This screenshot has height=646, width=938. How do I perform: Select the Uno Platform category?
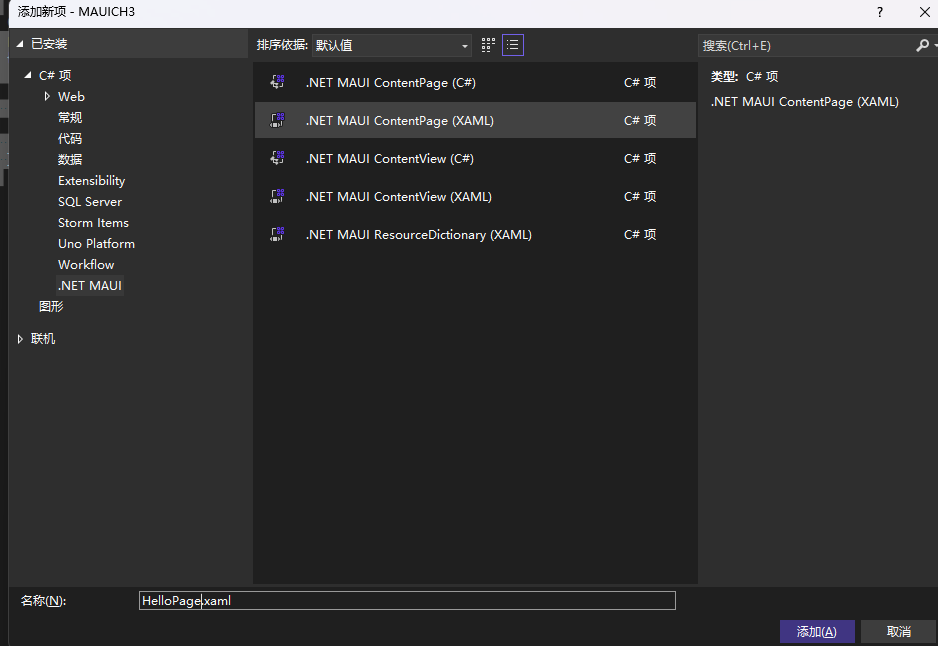point(96,243)
